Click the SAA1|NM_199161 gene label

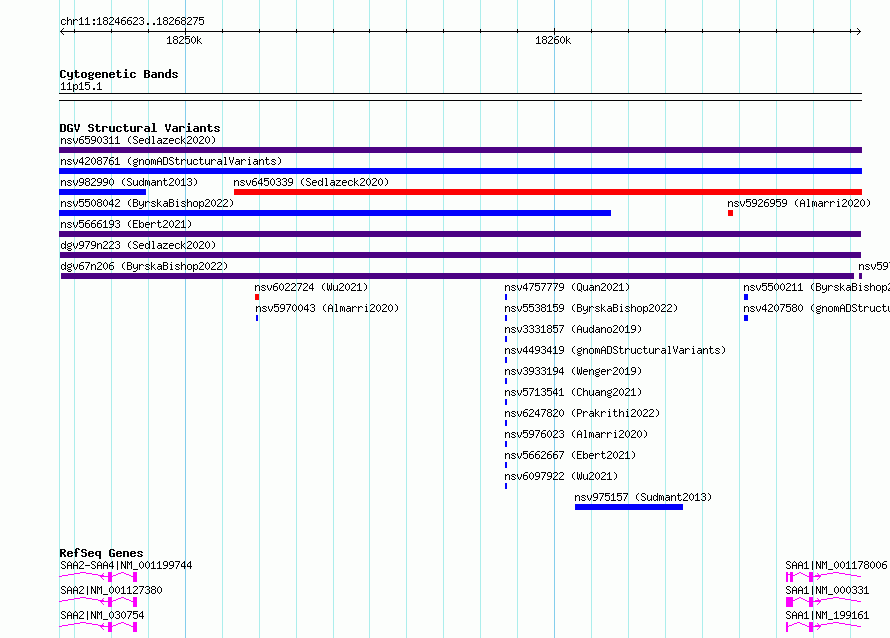point(827,615)
